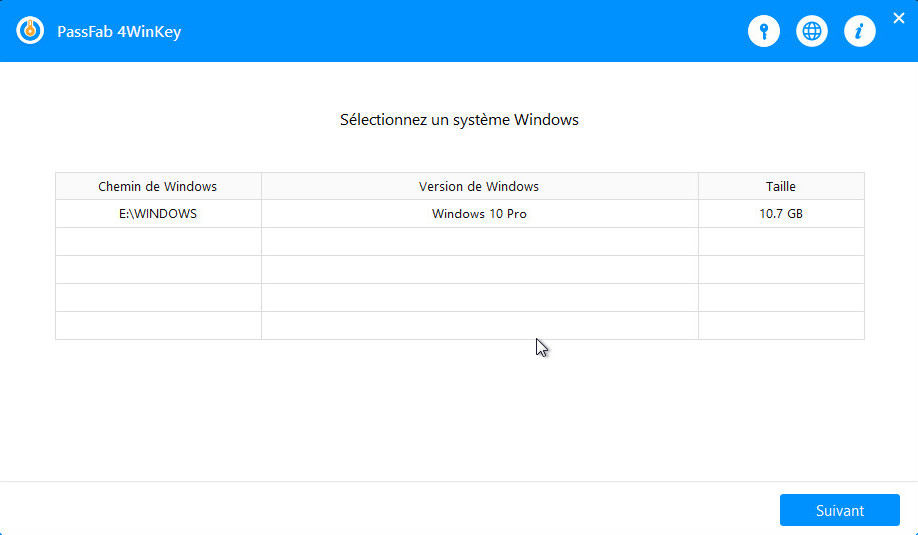Open the globe language selector icon
The height and width of the screenshot is (535, 918).
pos(811,31)
